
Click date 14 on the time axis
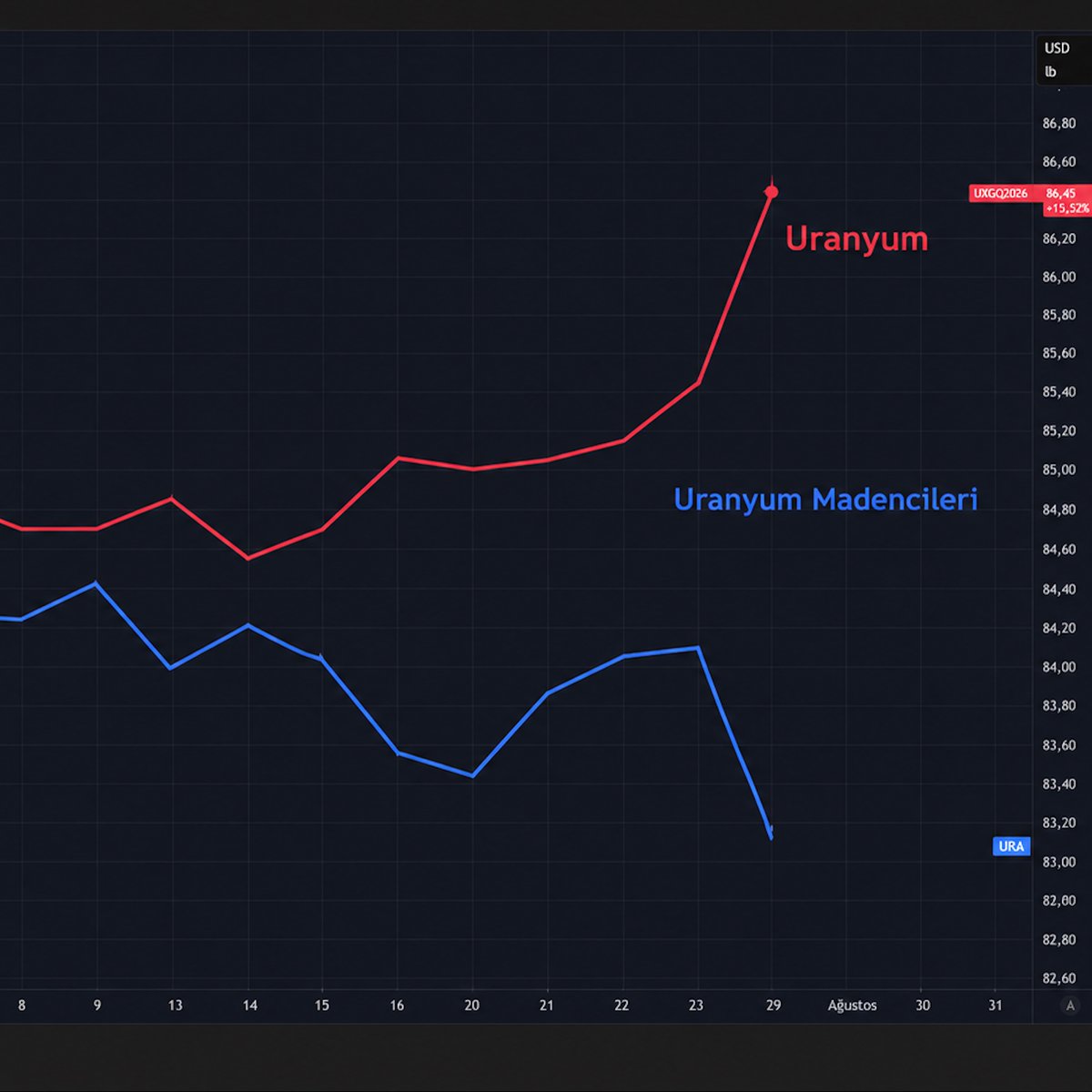[250, 1006]
